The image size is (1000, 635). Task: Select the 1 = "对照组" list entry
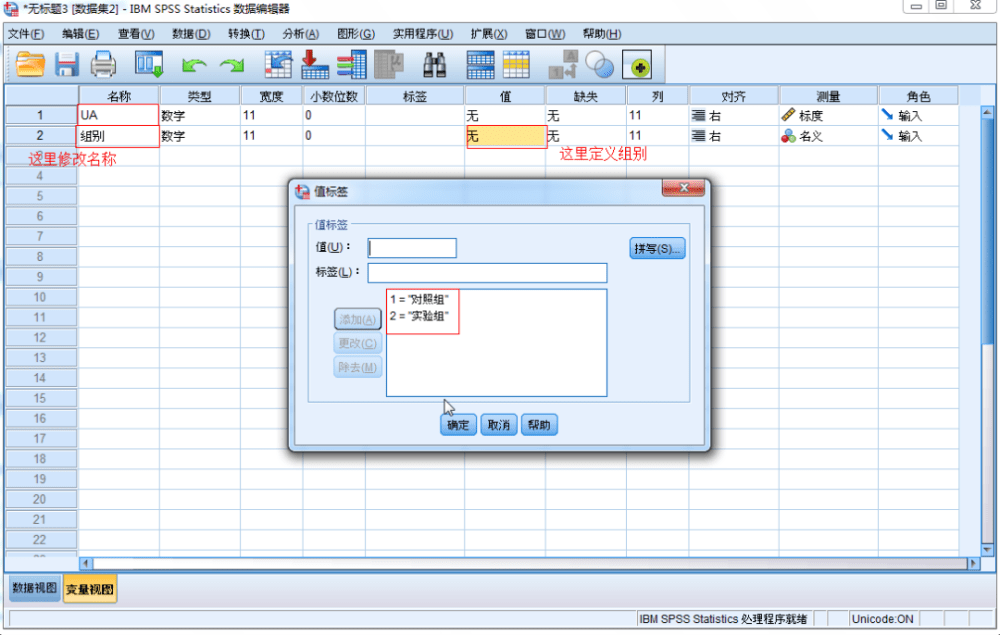pyautogui.click(x=420, y=299)
